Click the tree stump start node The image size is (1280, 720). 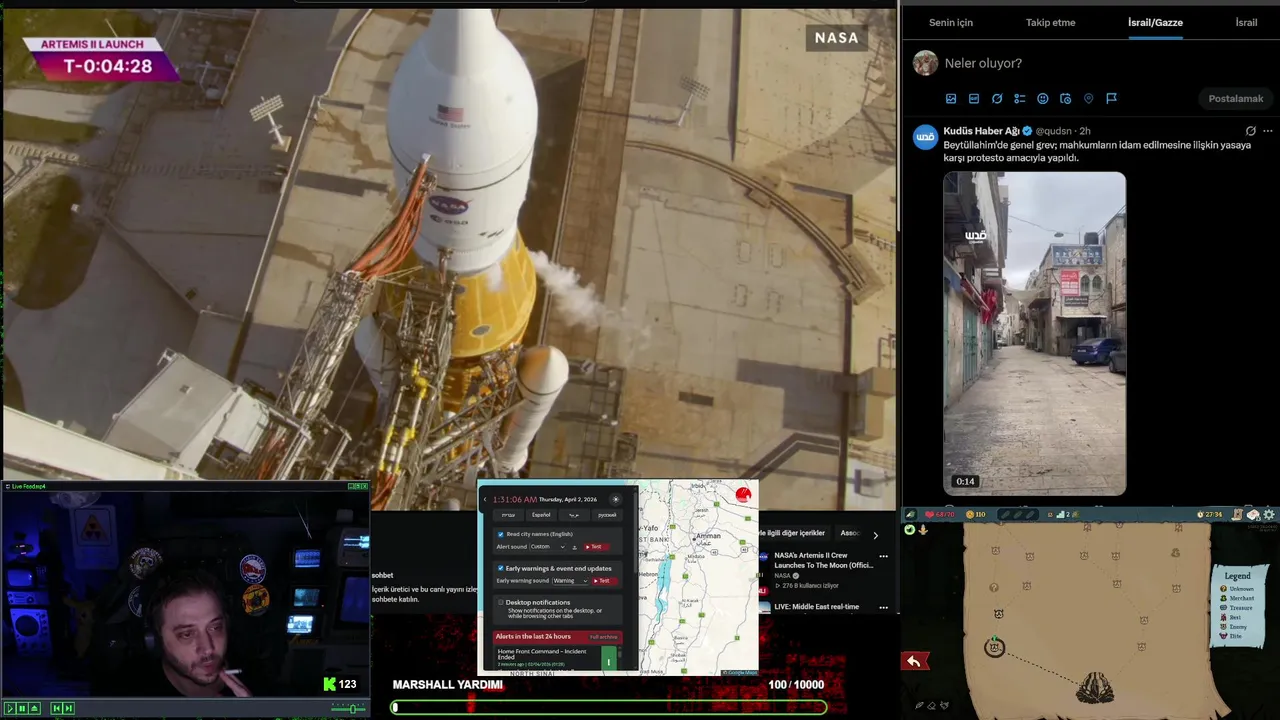(x=1095, y=688)
